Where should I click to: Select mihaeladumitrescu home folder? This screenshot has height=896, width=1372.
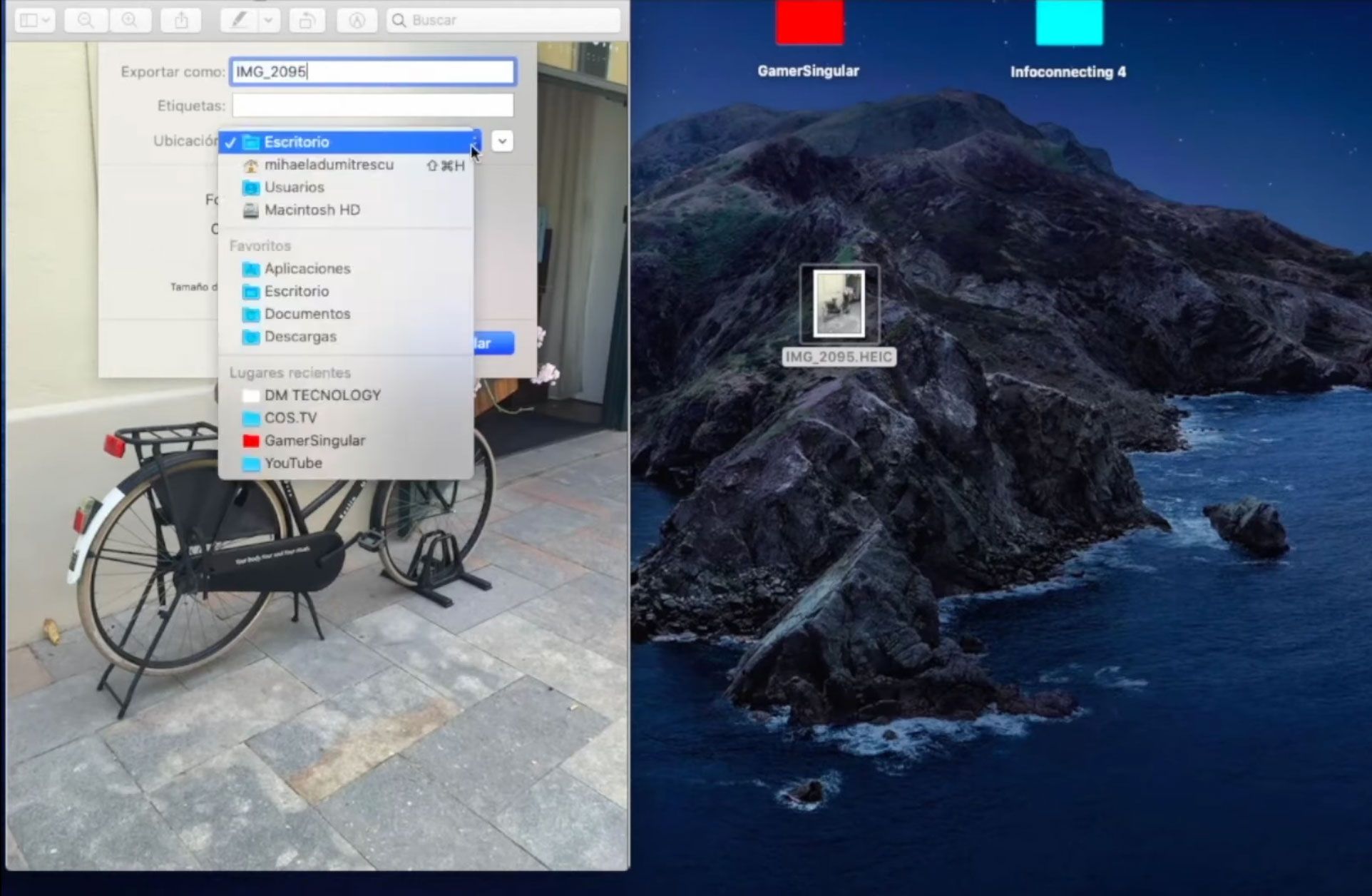[328, 164]
